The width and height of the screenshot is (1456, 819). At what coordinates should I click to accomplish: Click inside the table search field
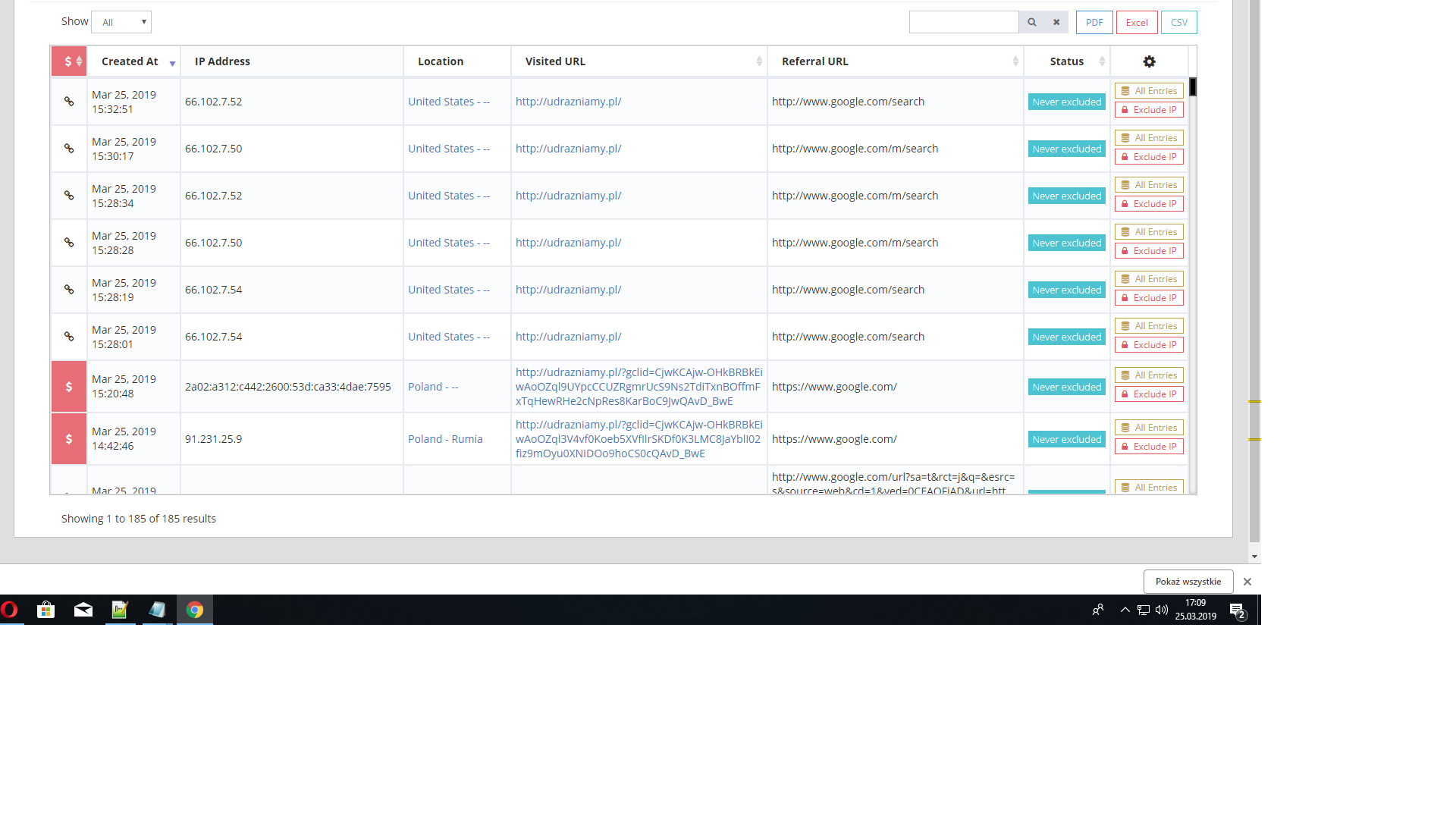coord(963,22)
